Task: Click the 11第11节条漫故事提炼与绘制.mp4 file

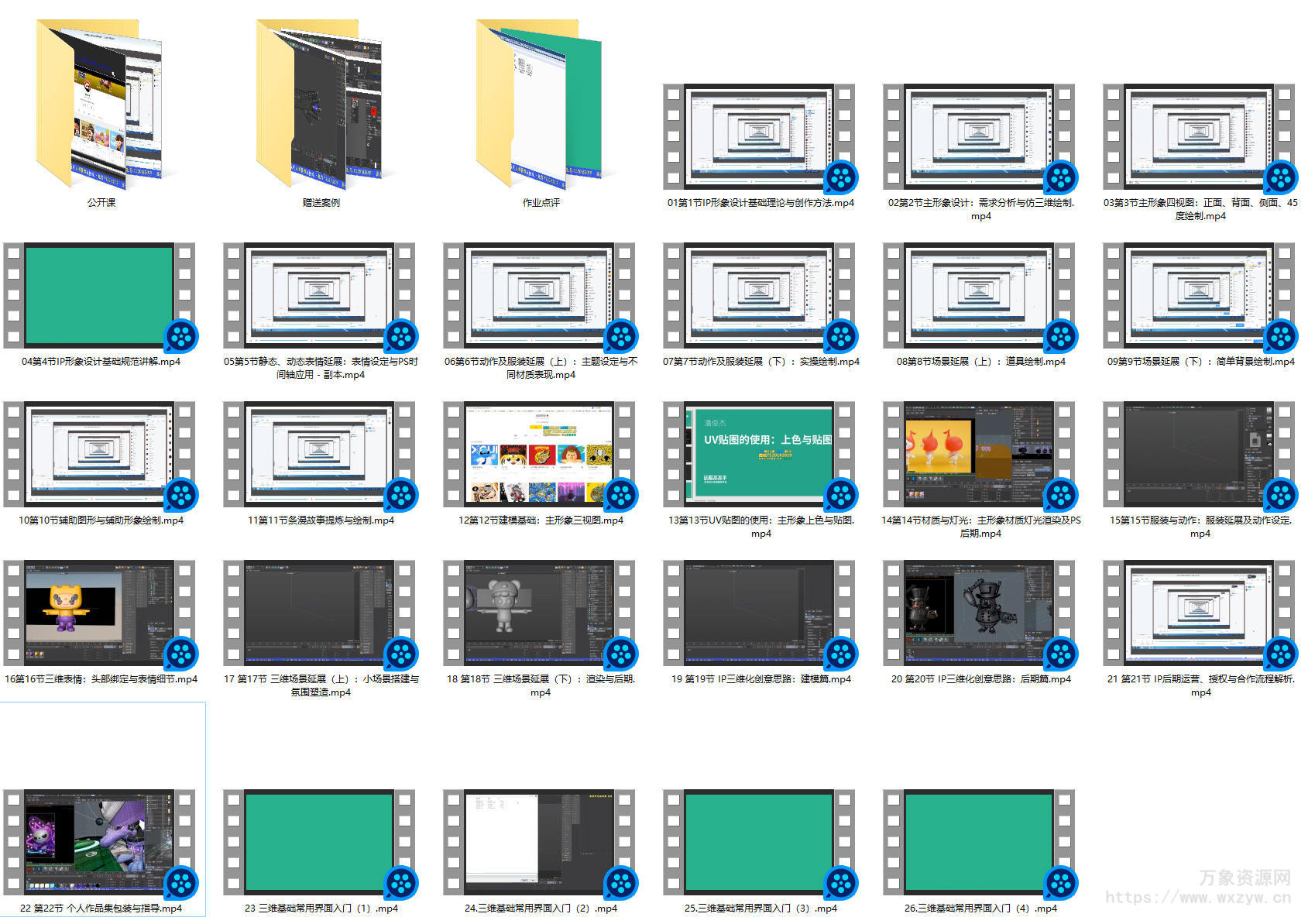Action: click(319, 455)
